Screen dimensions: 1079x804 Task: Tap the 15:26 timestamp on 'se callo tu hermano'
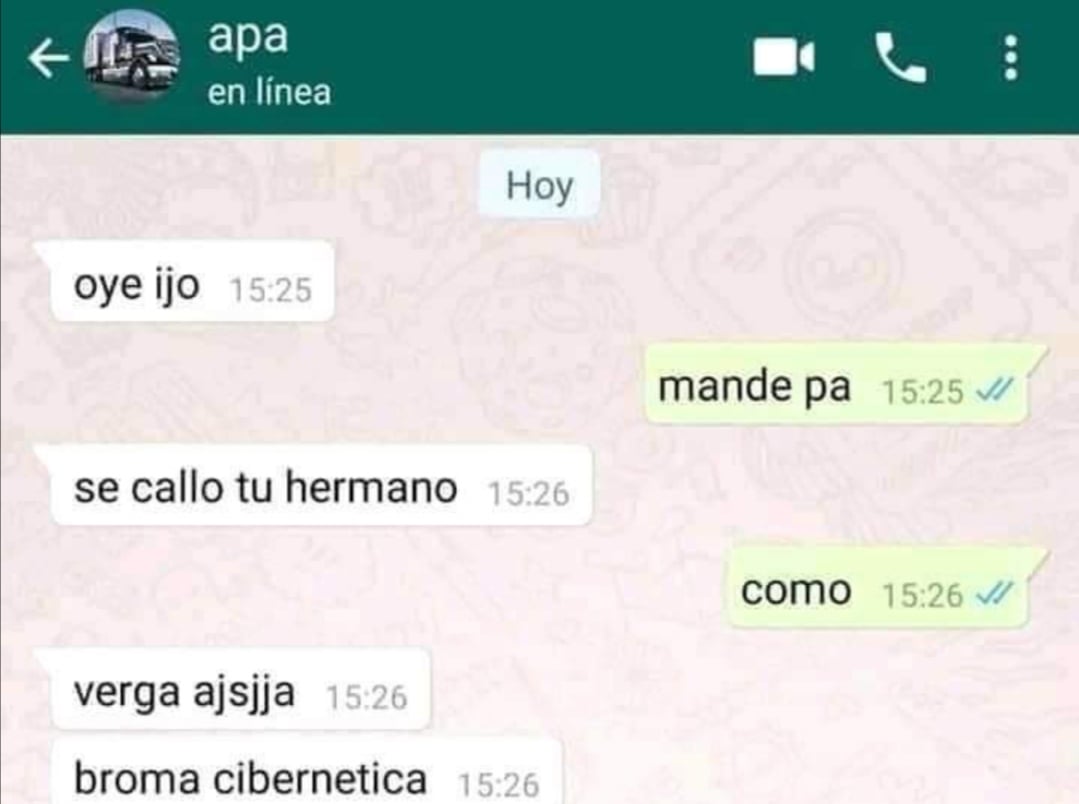pyautogui.click(x=528, y=494)
